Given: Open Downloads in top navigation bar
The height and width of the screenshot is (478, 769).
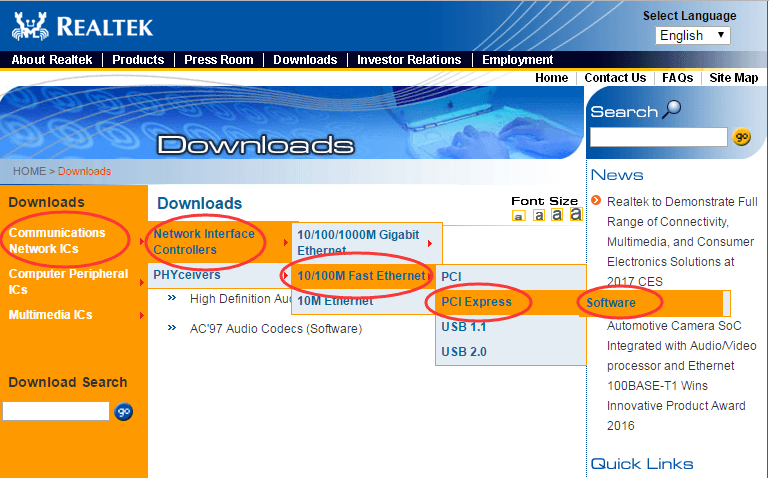Looking at the screenshot, I should (305, 60).
